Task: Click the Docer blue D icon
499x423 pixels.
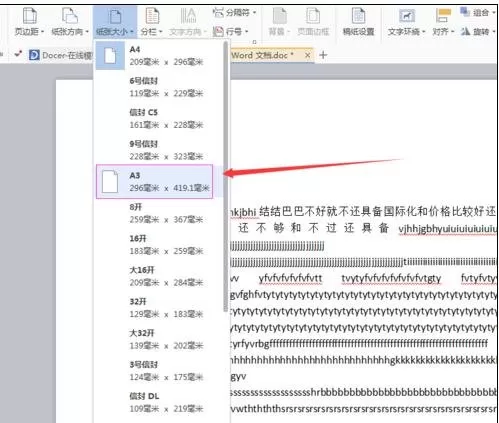Action: (34, 55)
